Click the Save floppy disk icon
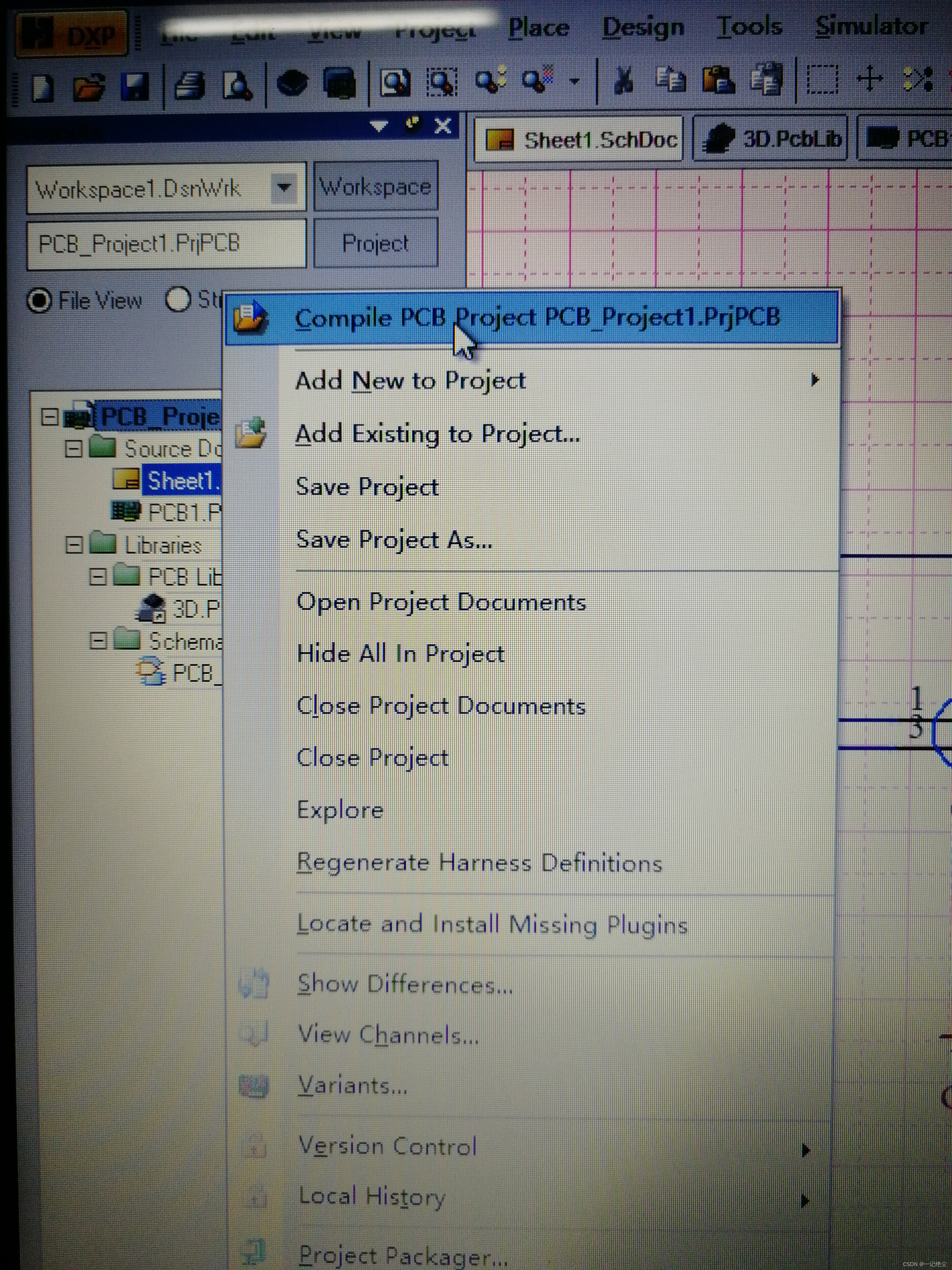 pos(135,87)
